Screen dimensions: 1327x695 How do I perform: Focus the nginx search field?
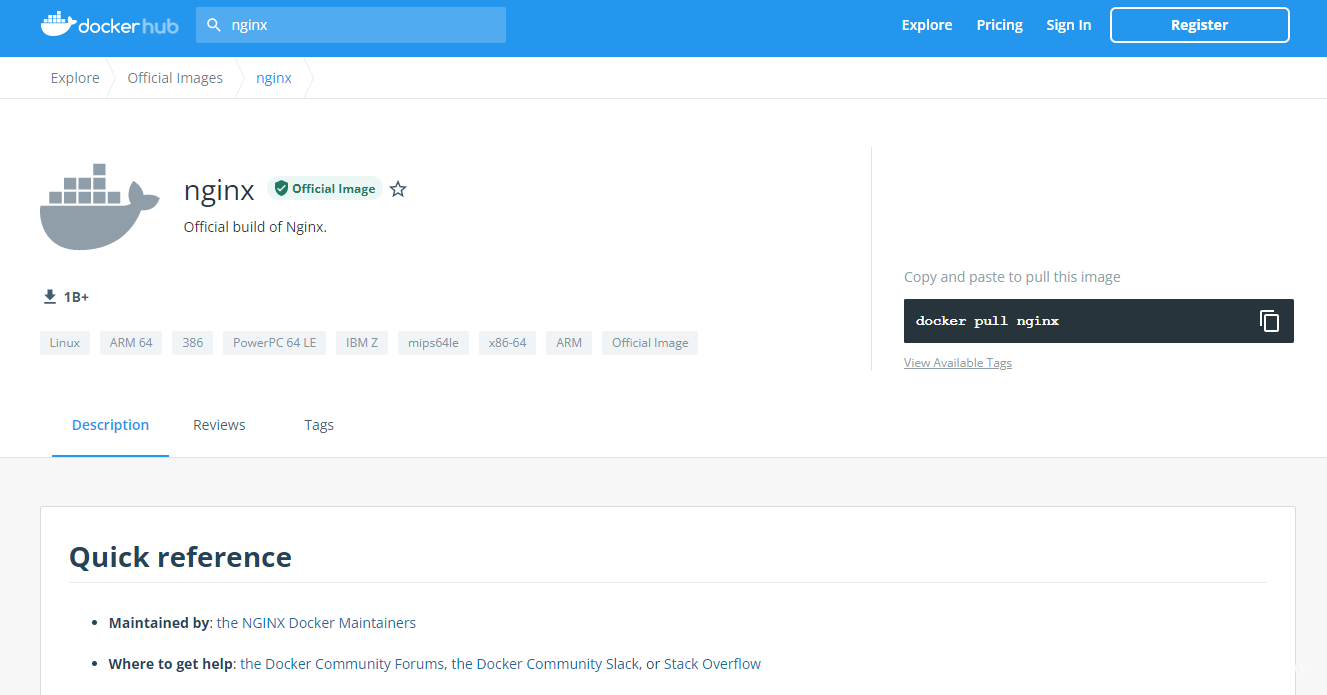351,25
